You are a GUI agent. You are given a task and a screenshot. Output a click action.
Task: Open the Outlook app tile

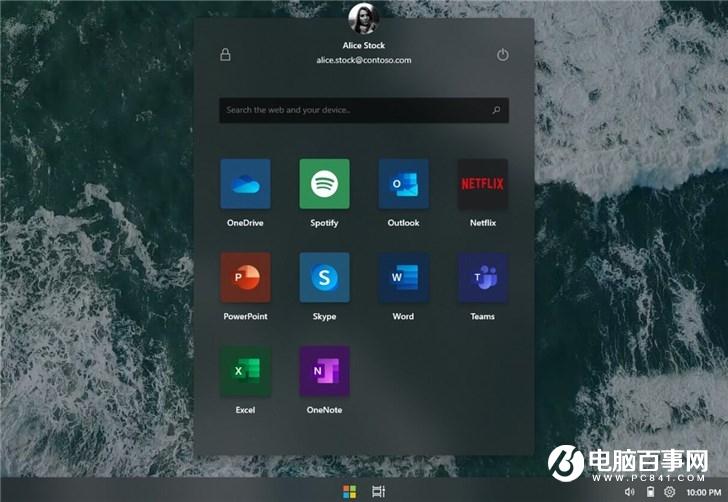click(403, 184)
